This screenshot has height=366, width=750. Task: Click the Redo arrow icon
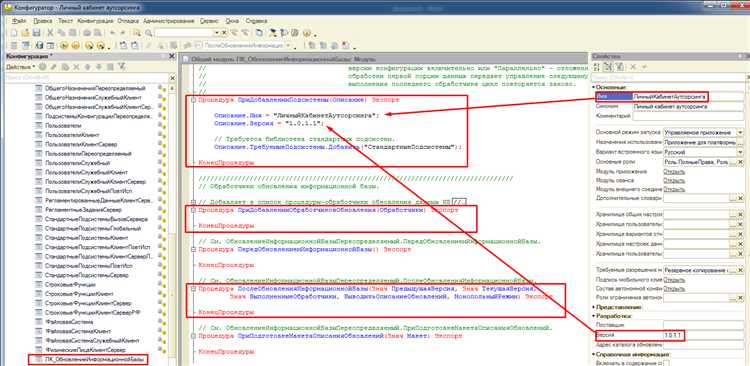pos(123,33)
